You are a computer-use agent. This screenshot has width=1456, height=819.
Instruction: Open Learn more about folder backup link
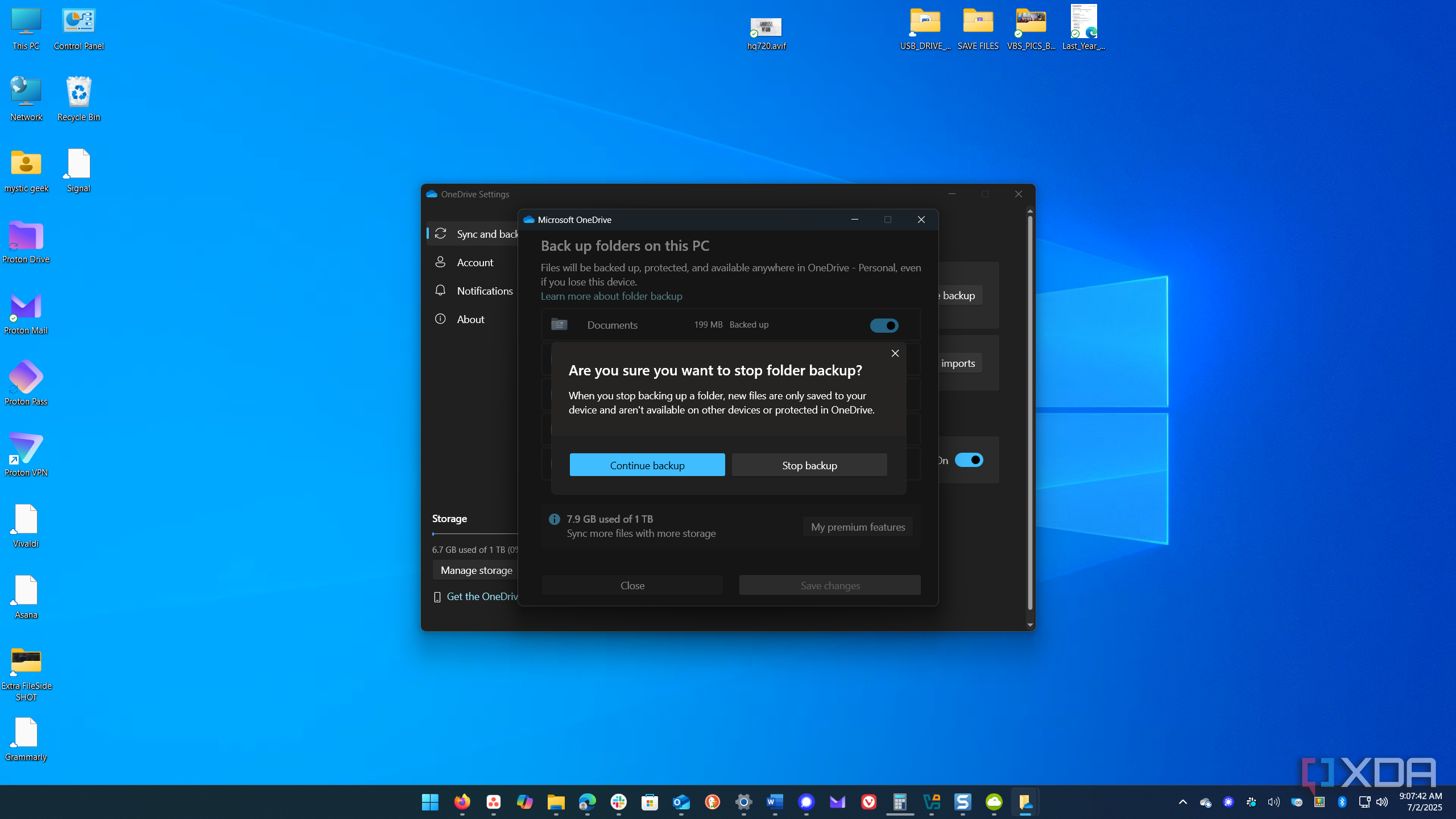611,296
